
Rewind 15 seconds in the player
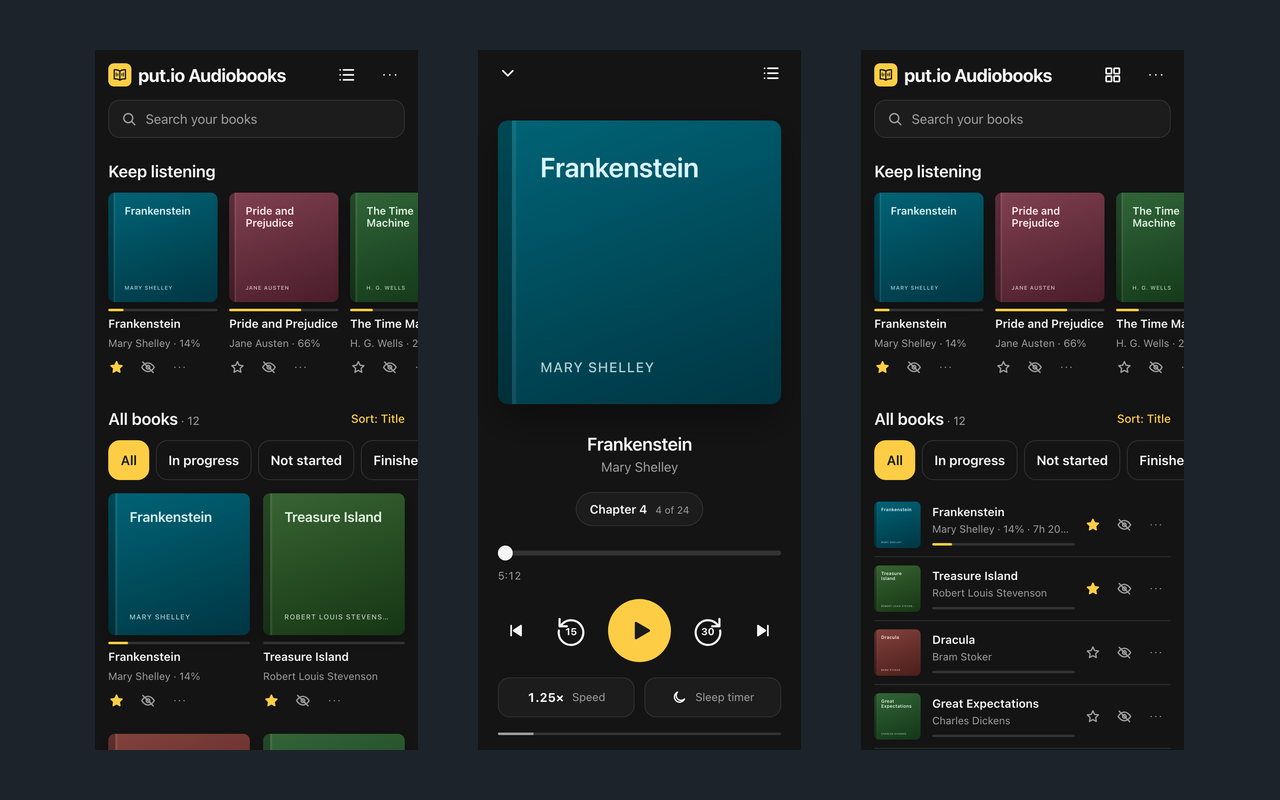point(571,631)
